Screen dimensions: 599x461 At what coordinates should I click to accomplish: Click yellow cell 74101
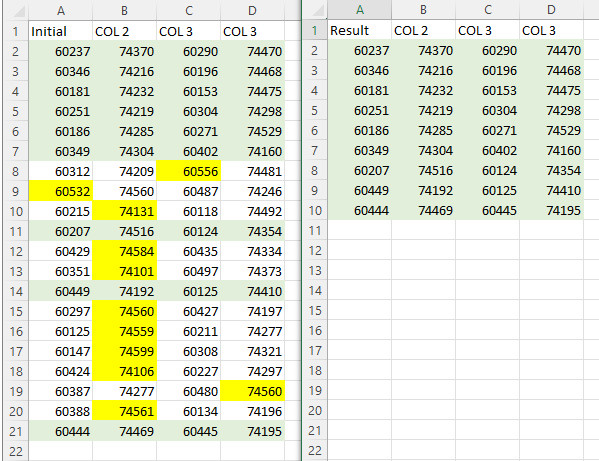(x=125, y=271)
